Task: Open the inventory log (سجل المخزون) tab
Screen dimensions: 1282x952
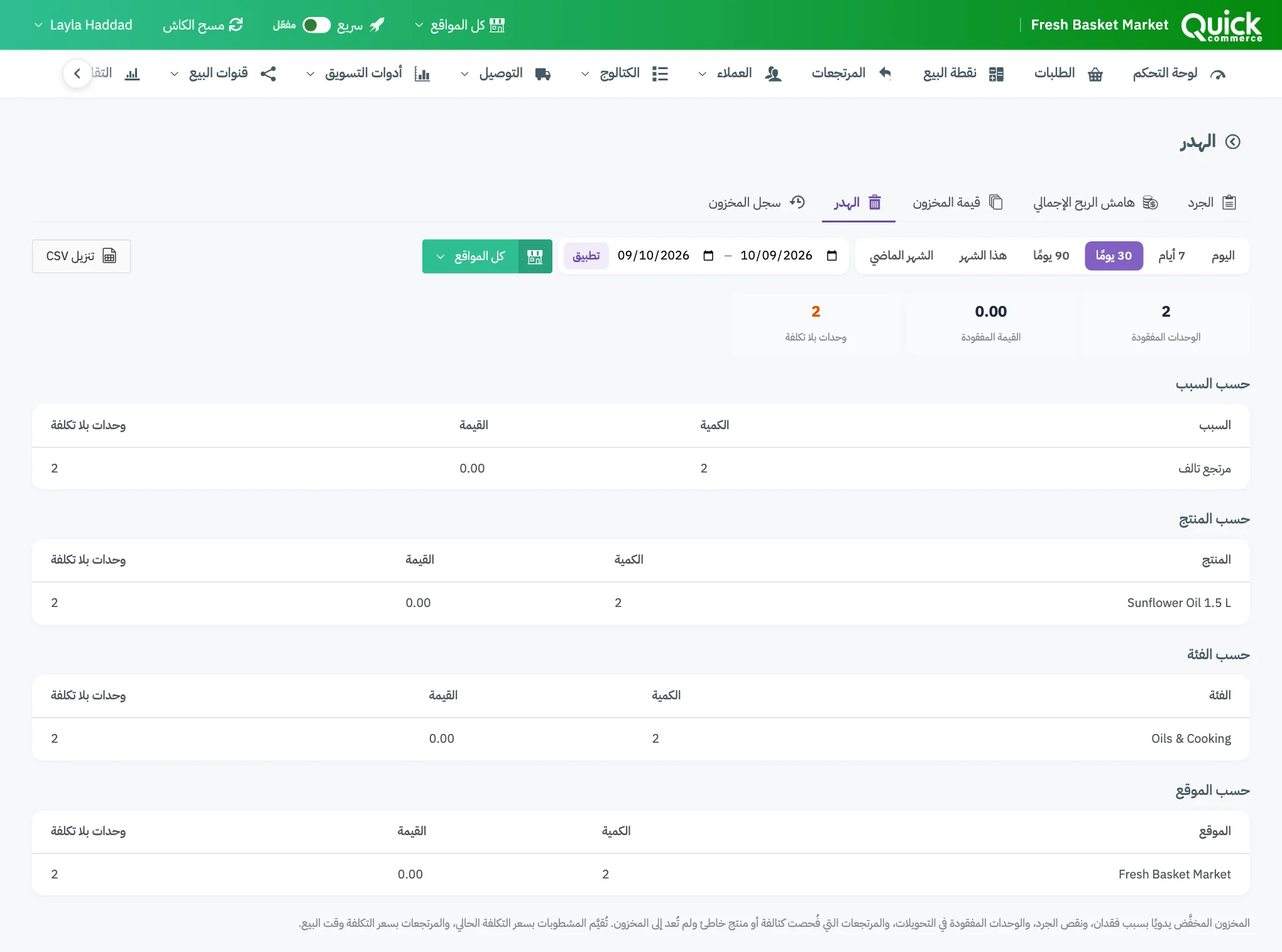Action: [x=757, y=203]
